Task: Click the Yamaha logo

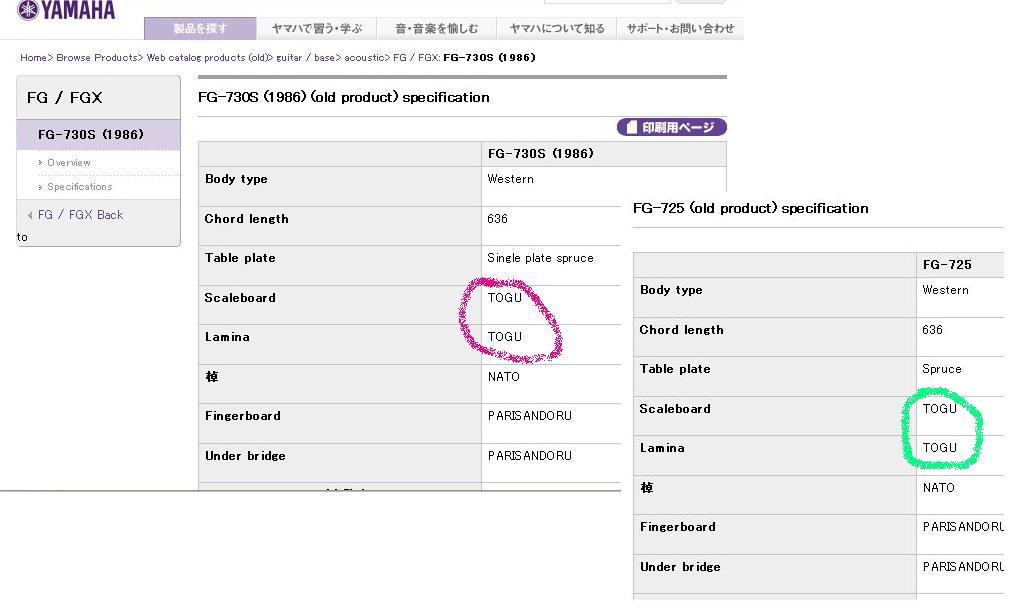Action: point(66,10)
